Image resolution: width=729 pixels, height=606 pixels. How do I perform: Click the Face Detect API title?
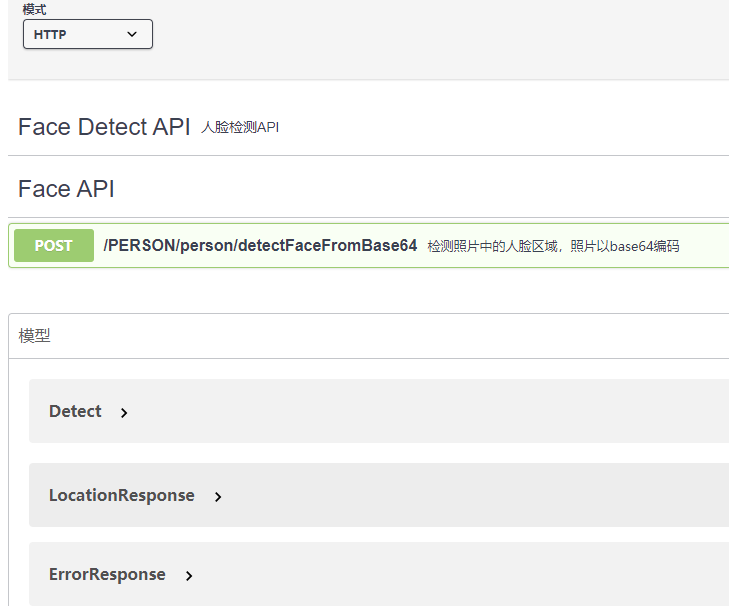point(104,127)
